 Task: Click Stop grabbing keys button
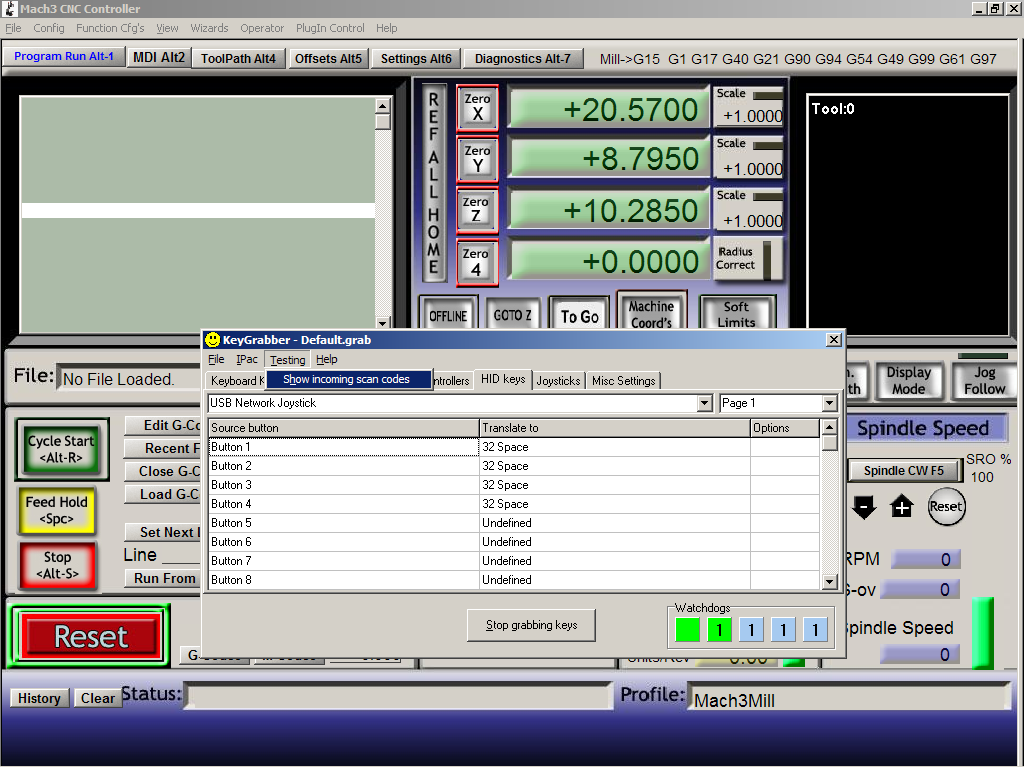point(531,625)
